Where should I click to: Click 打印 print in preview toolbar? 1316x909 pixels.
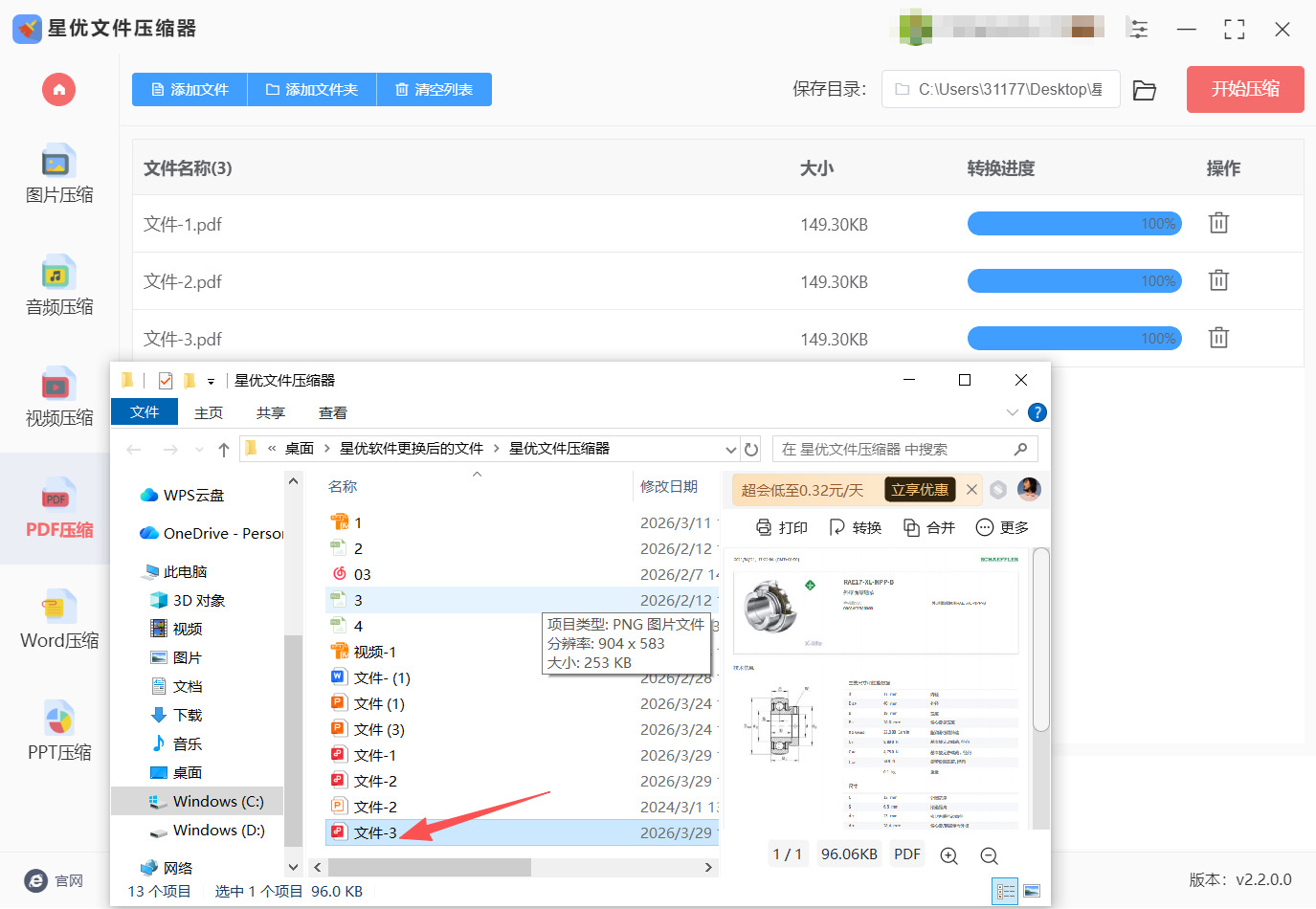782,527
